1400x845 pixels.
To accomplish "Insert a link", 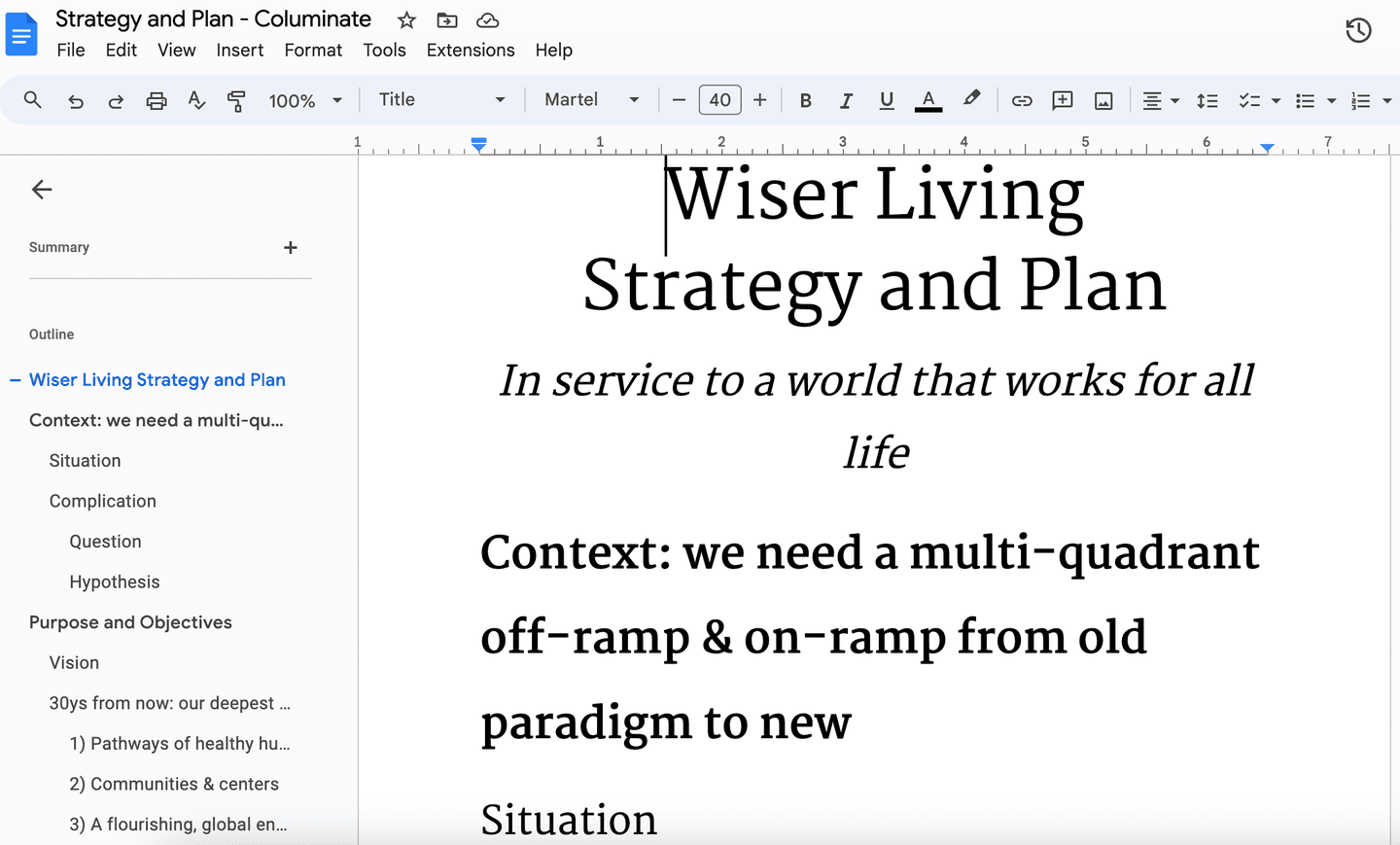I will tap(1022, 99).
